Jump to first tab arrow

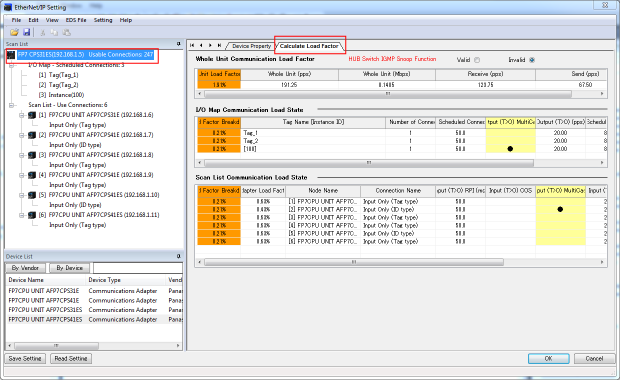[192, 45]
